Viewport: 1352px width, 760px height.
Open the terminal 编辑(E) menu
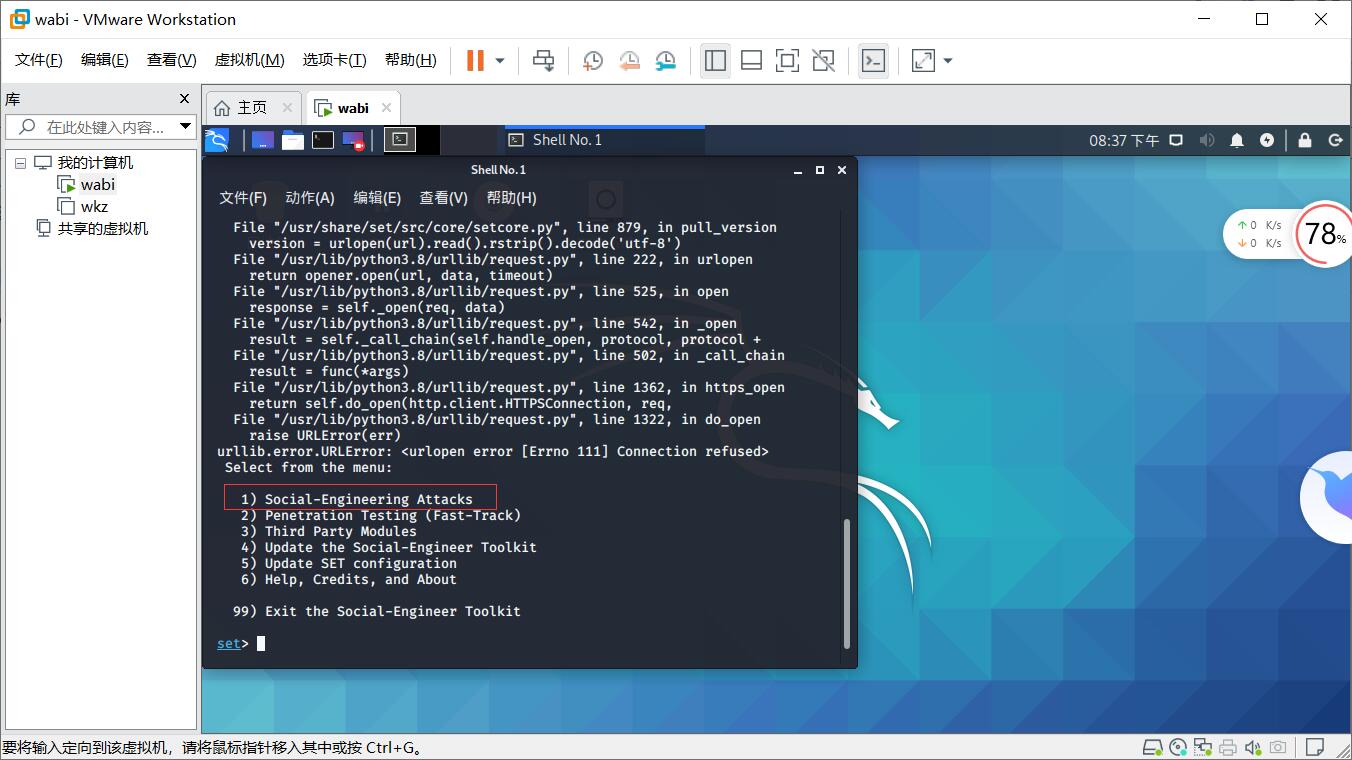point(377,198)
